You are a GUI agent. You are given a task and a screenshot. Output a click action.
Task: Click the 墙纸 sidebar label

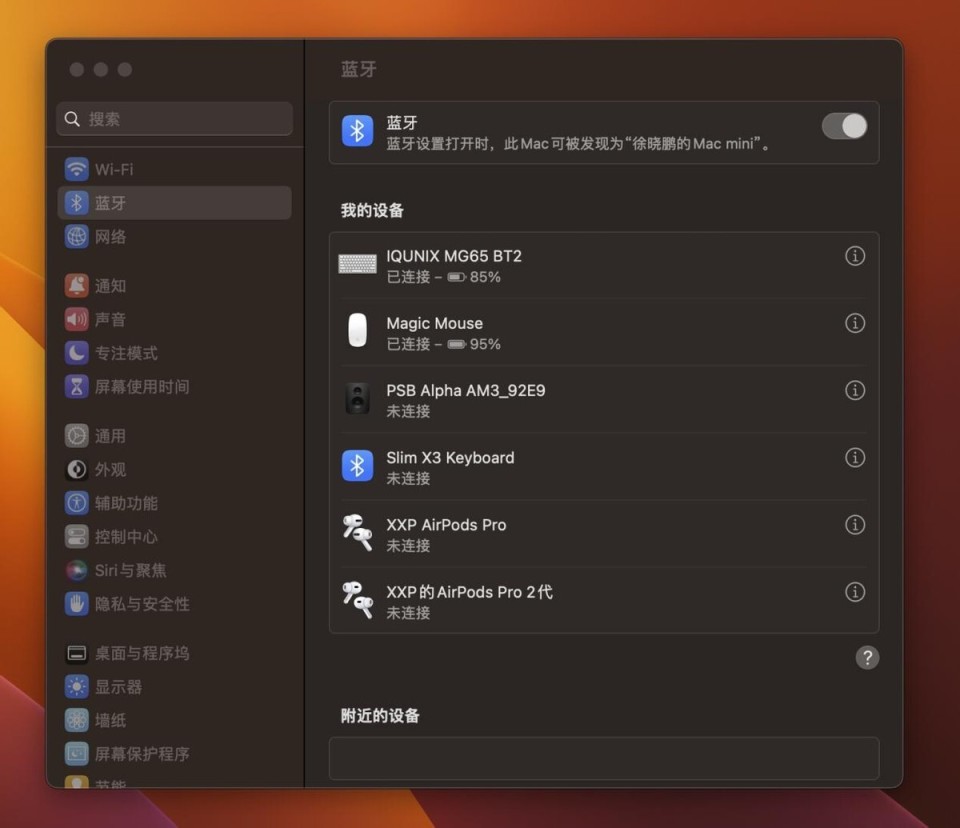pos(110,721)
